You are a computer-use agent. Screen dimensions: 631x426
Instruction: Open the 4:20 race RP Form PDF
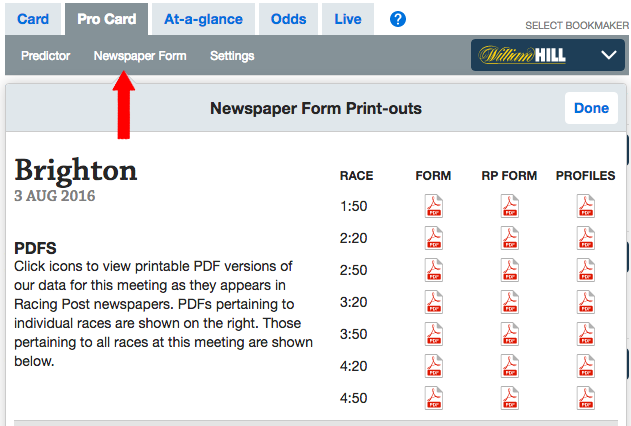pyautogui.click(x=509, y=366)
